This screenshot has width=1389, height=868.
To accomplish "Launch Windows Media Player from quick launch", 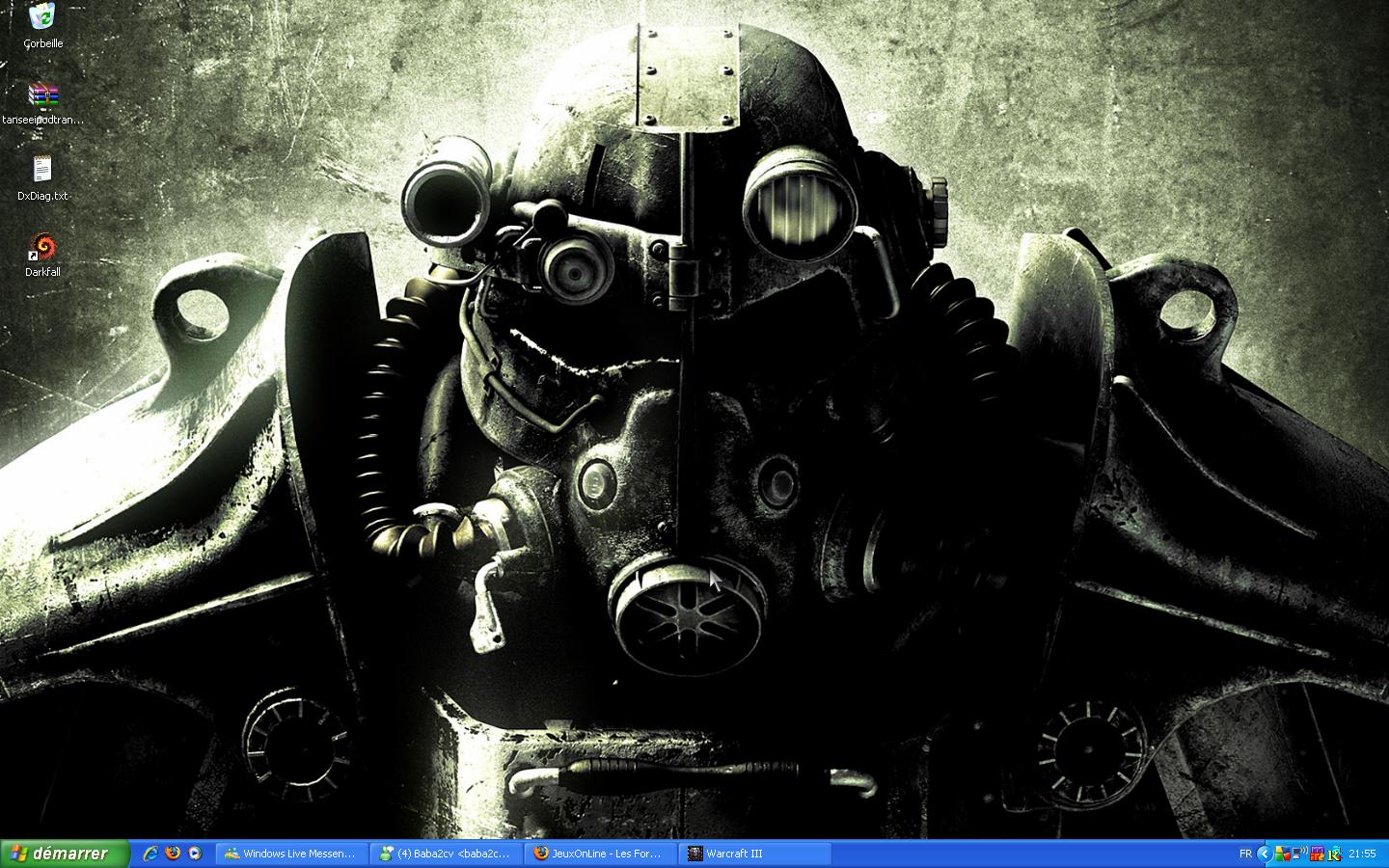I will tap(195, 854).
